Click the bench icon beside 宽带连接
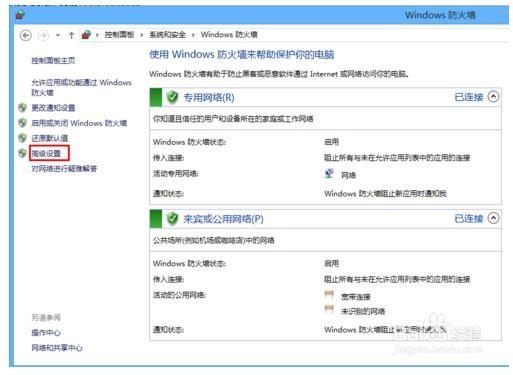This screenshot has width=513, height=375. pos(329,295)
